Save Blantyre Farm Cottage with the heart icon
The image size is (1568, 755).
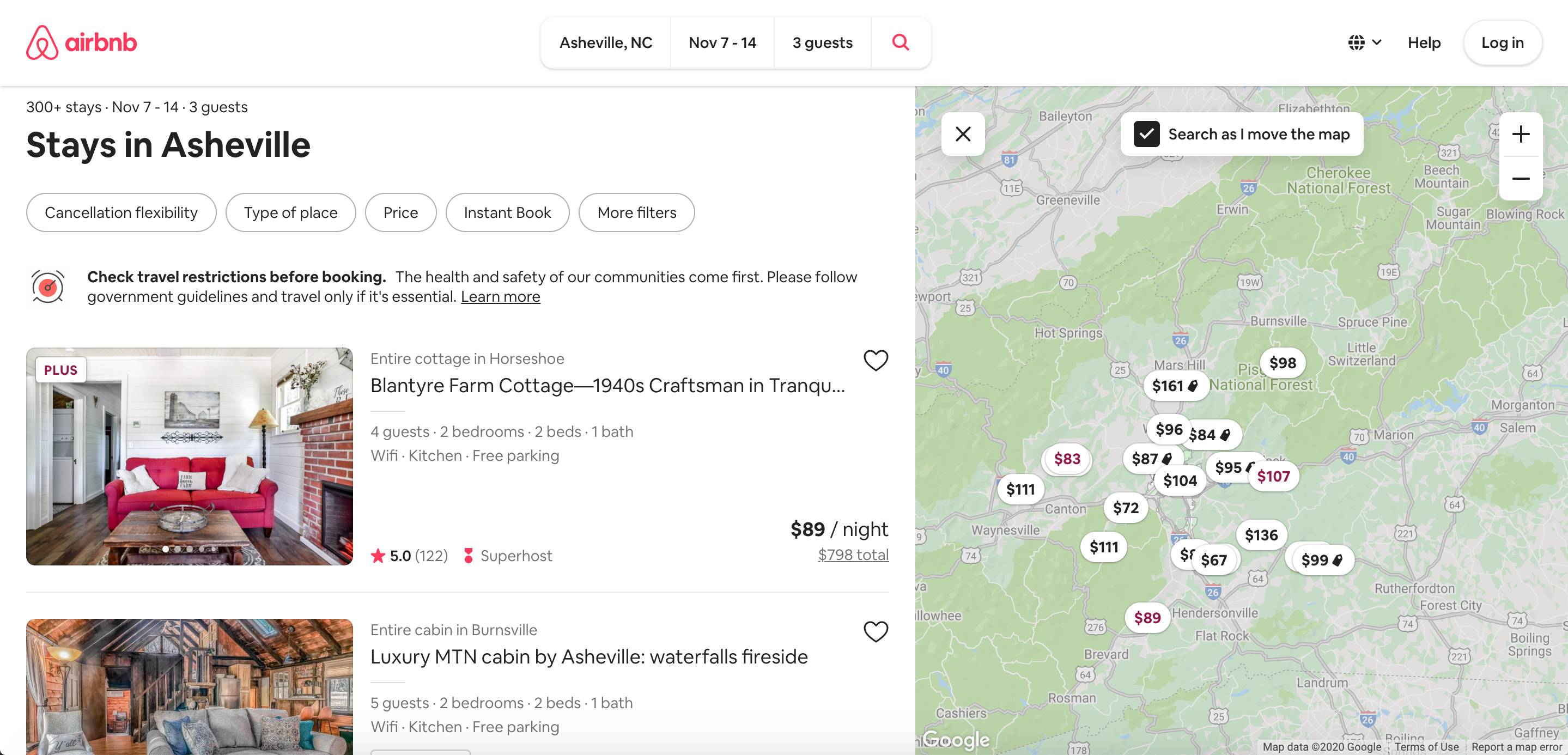[x=876, y=360]
